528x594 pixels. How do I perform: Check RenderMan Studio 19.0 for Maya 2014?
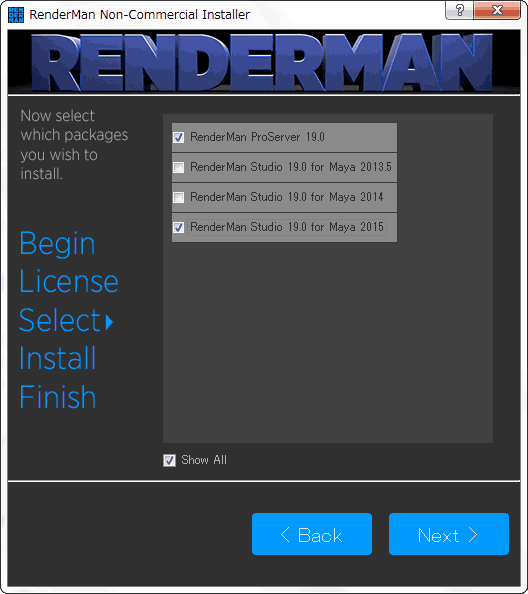point(178,197)
